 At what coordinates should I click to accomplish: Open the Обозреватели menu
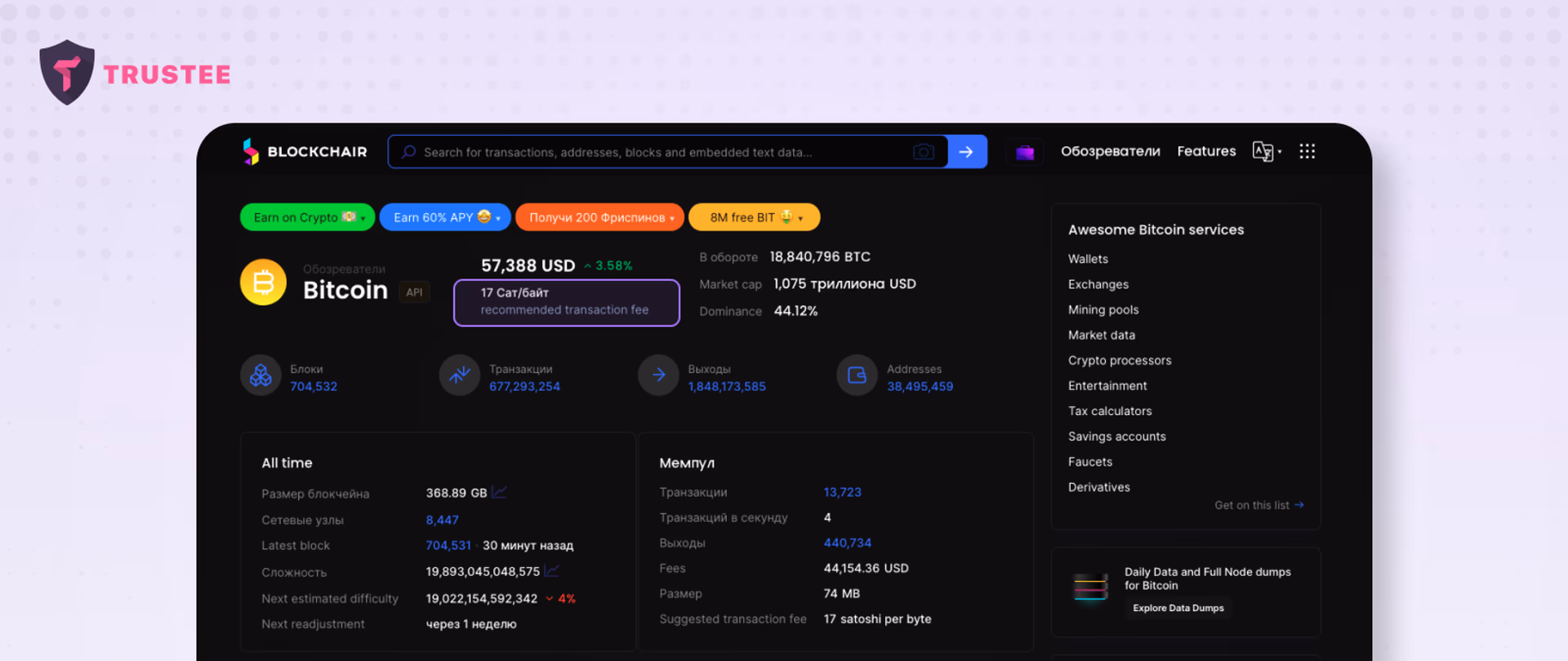pyautogui.click(x=1111, y=151)
